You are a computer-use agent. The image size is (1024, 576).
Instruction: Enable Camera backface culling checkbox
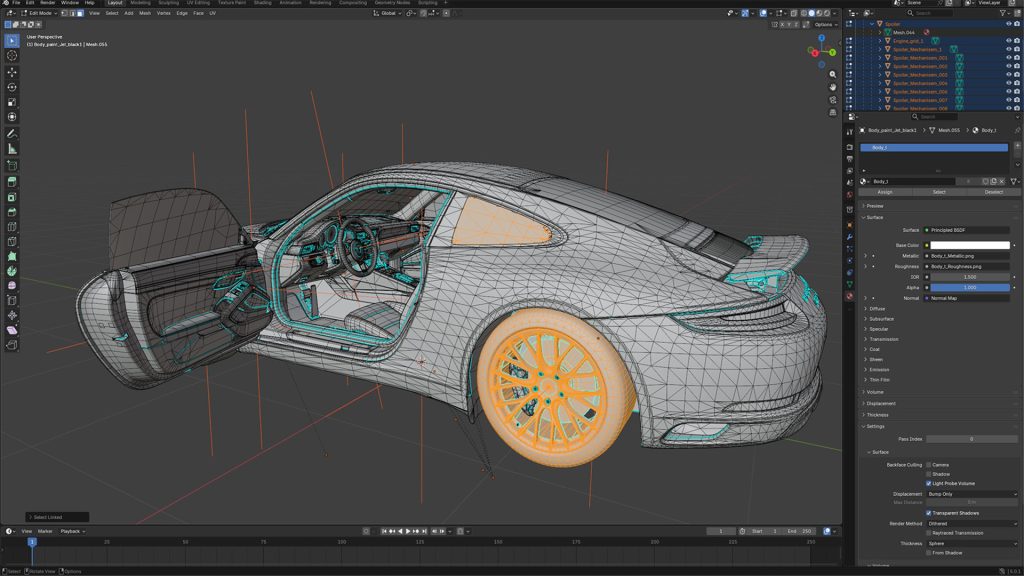tap(929, 465)
